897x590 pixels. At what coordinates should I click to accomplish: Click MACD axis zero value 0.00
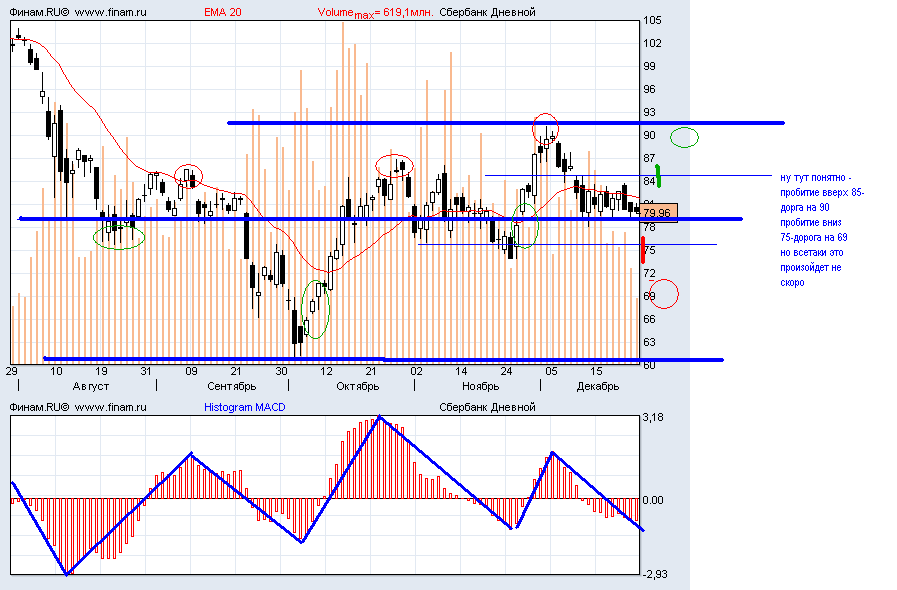click(653, 500)
